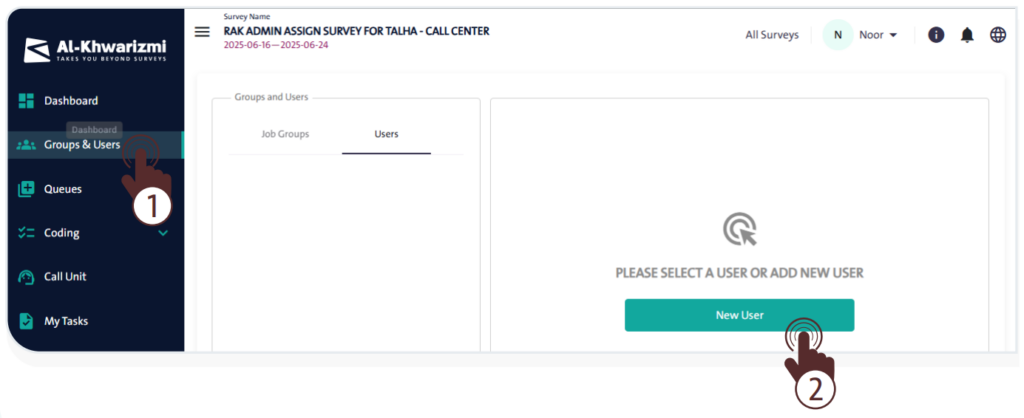Click the Call Unit headset icon

tap(27, 277)
